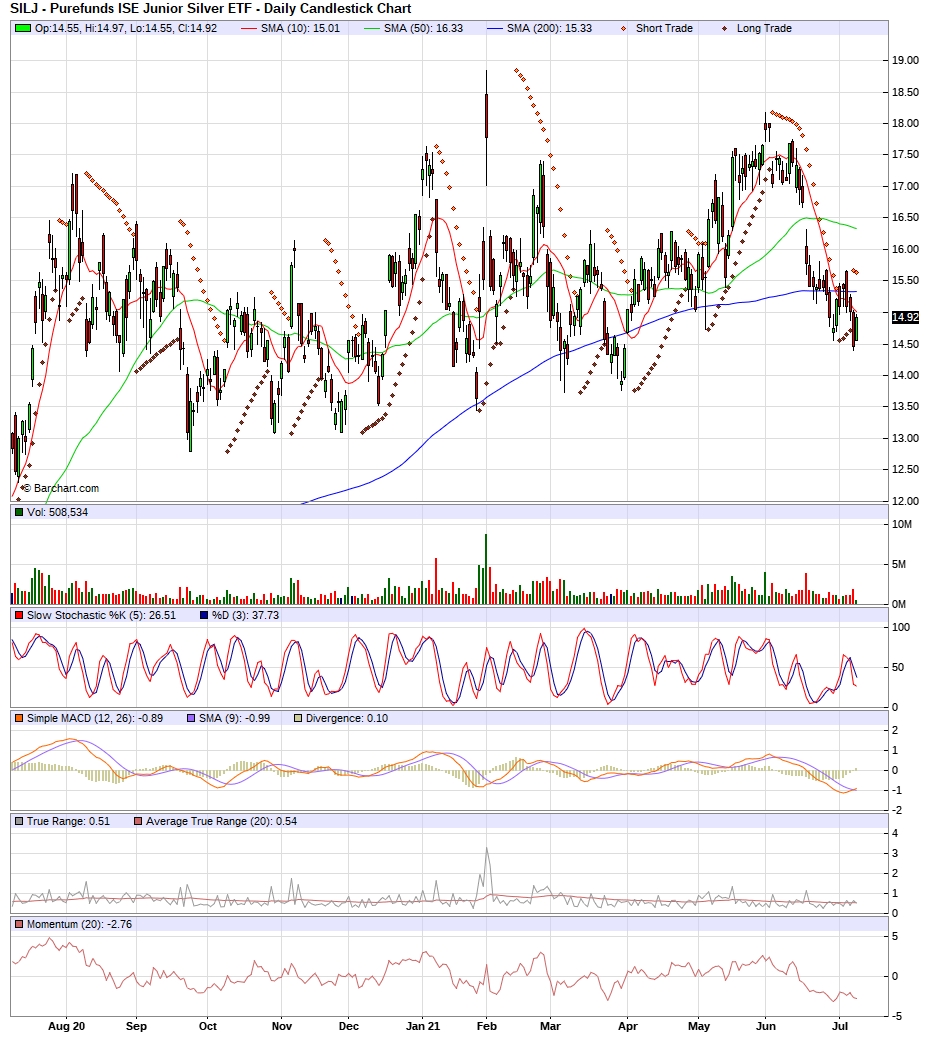Click the Feb date axis label
930x1057 pixels.
487,1026
